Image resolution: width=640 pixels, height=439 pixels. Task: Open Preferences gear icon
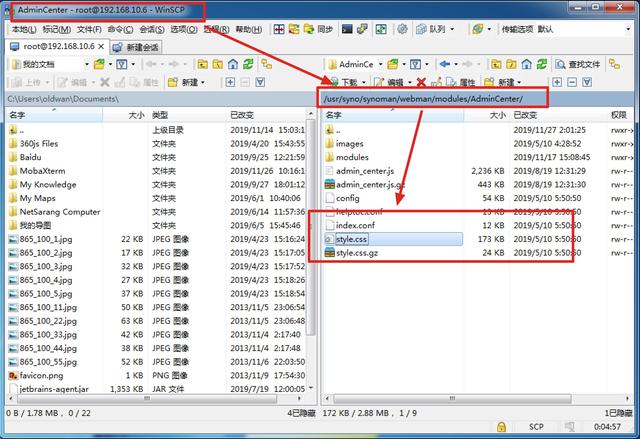(402, 29)
